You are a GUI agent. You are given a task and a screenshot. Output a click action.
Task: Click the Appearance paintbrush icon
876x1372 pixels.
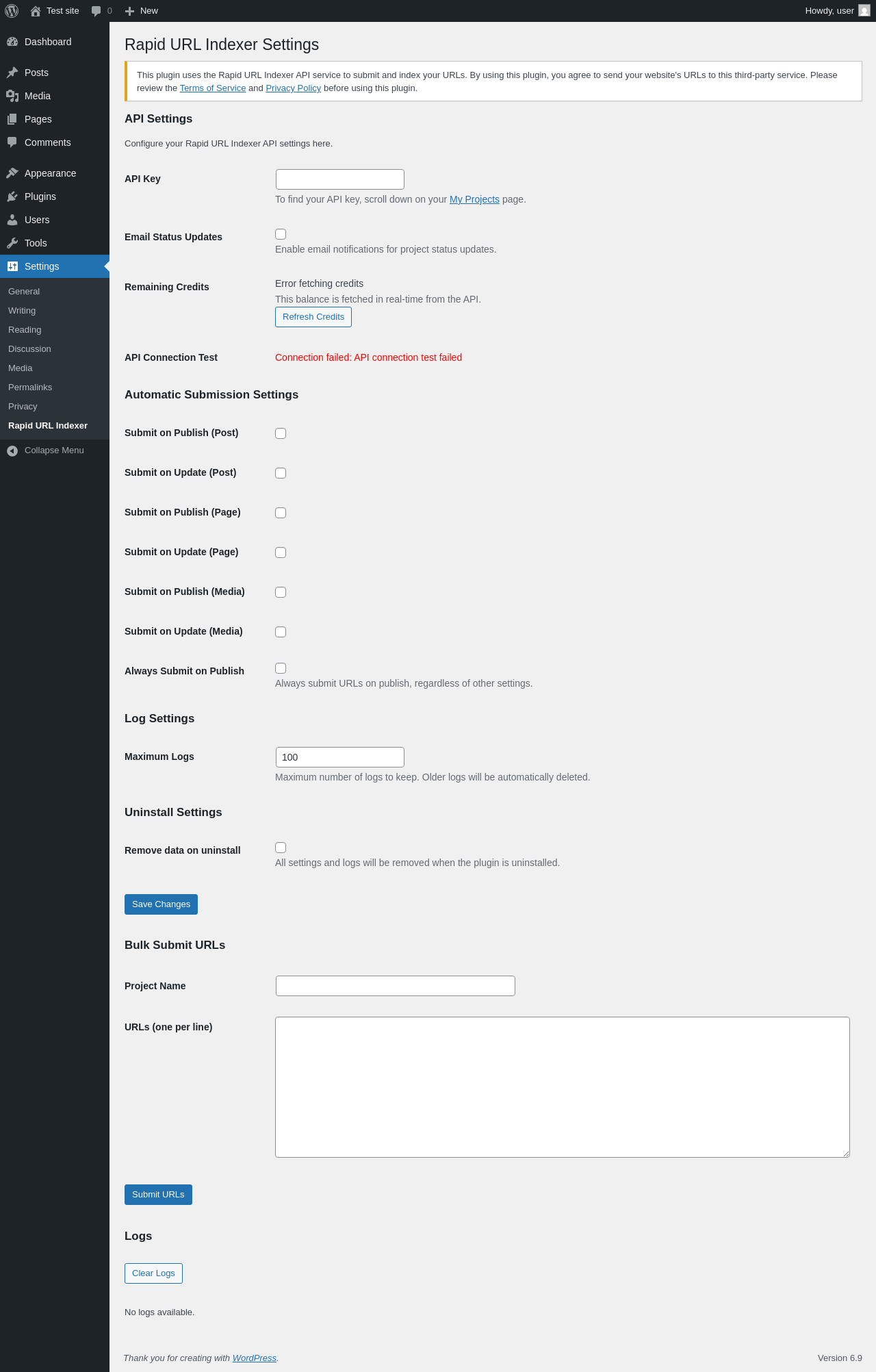tap(12, 173)
